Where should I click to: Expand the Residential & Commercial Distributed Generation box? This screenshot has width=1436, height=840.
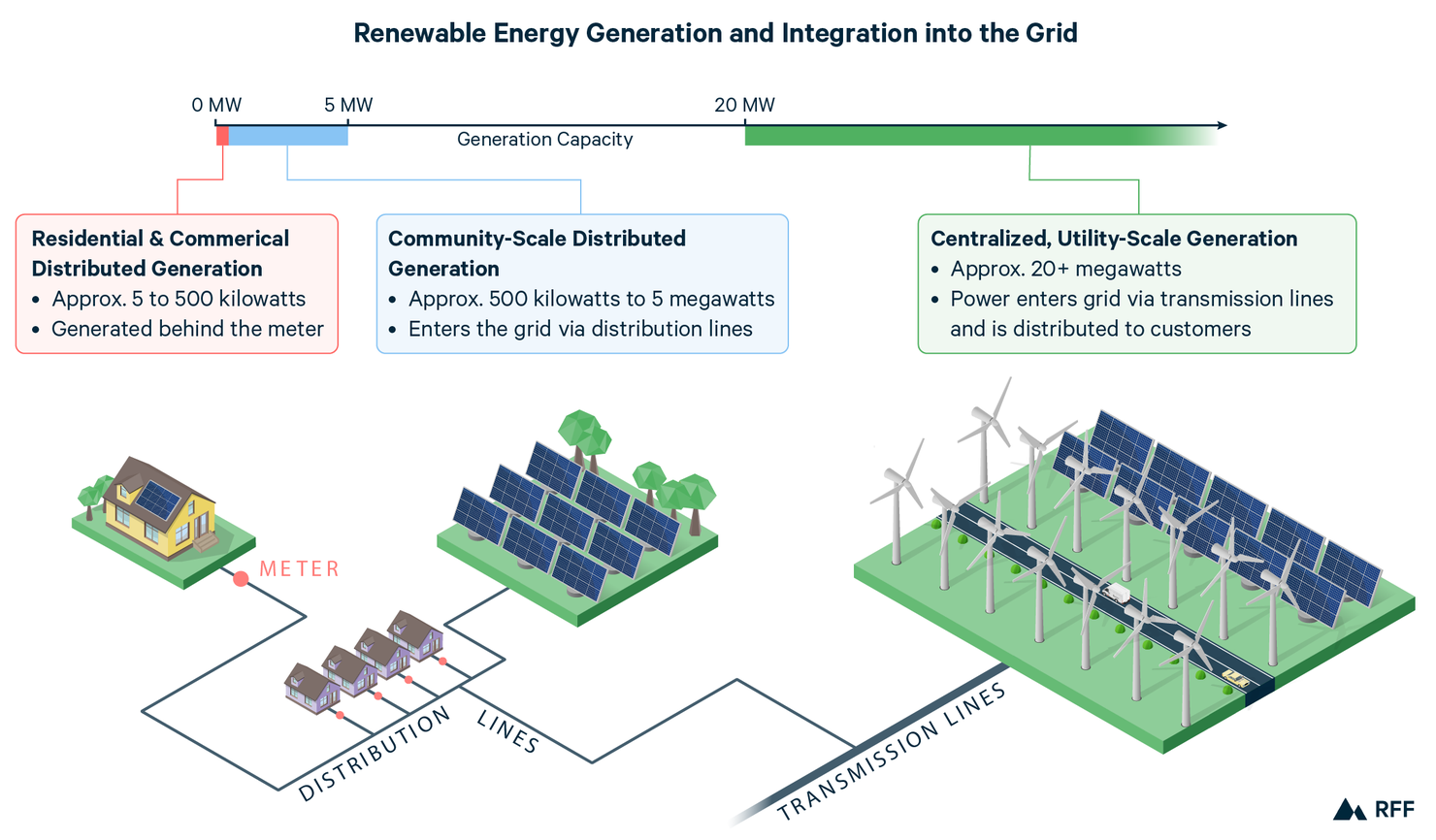click(x=177, y=283)
